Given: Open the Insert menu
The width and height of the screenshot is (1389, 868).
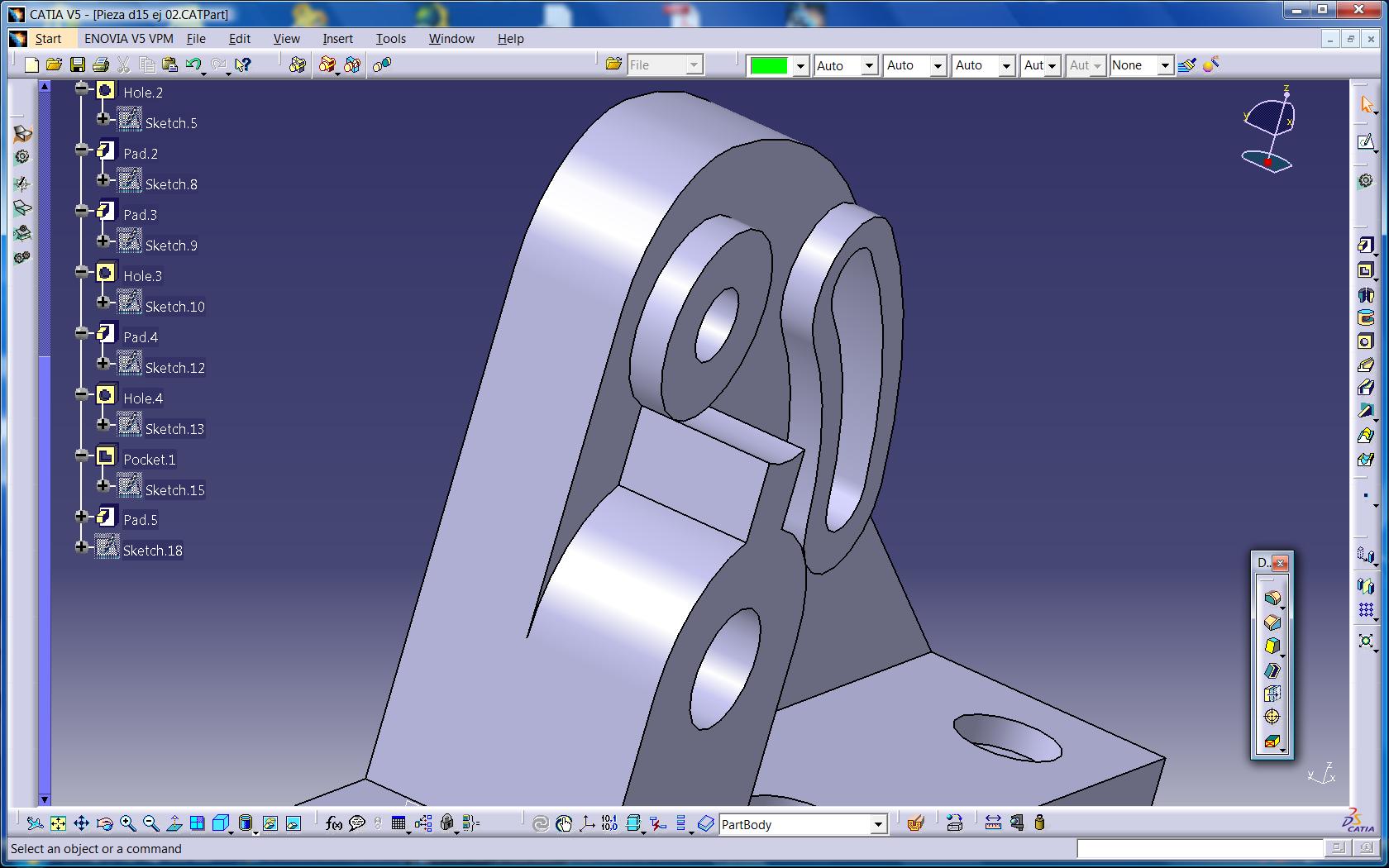Looking at the screenshot, I should tap(337, 39).
